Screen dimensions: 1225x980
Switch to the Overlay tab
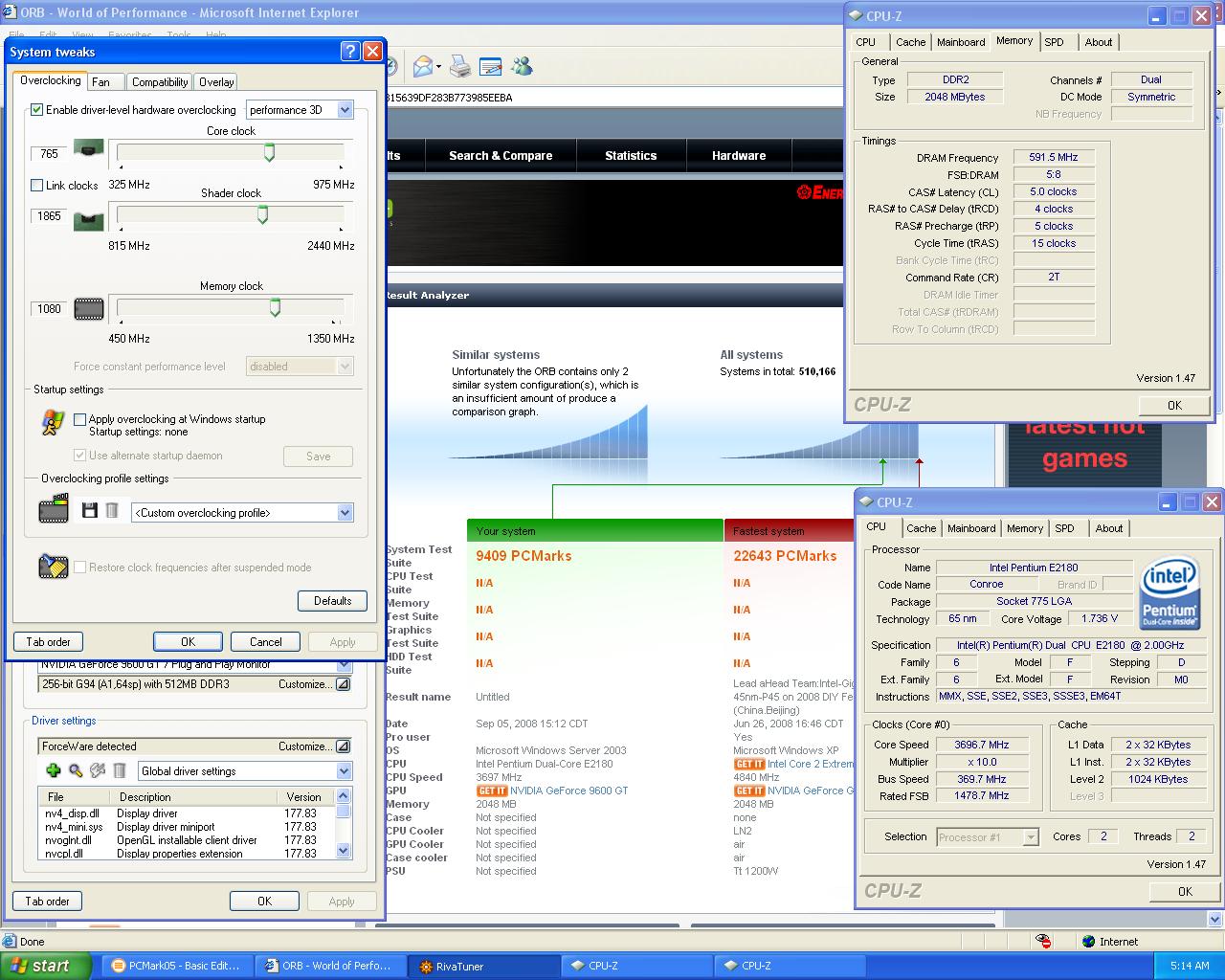[x=216, y=82]
